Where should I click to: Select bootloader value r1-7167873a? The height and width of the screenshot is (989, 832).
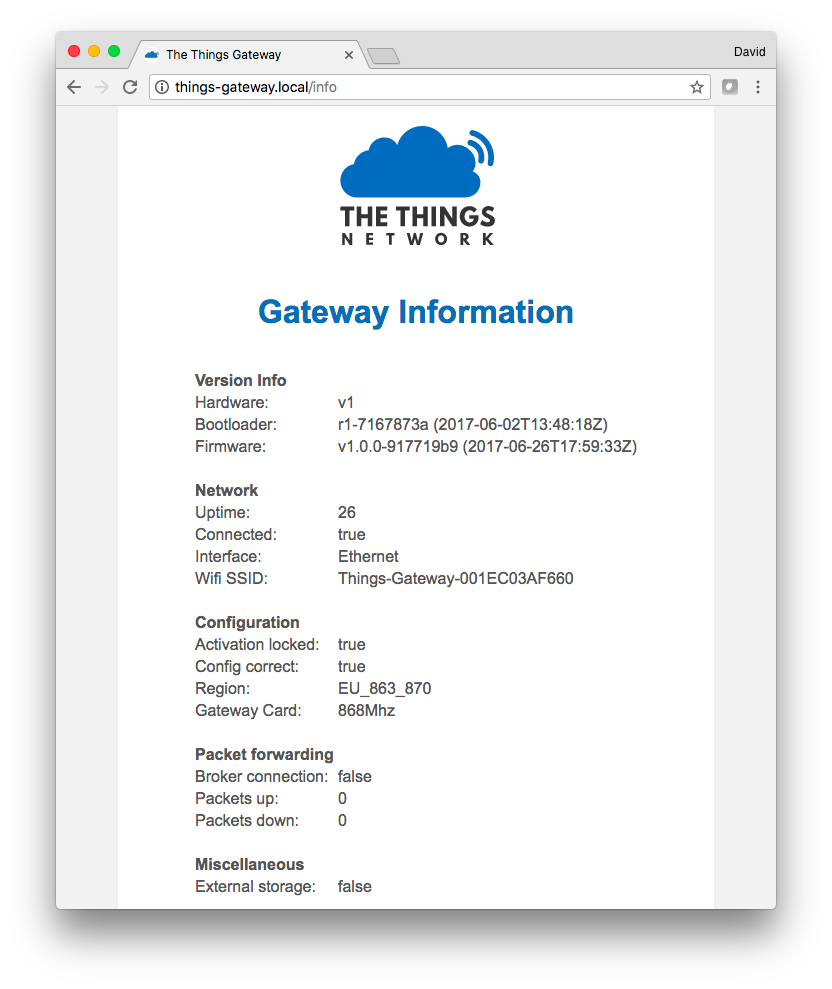(x=383, y=424)
